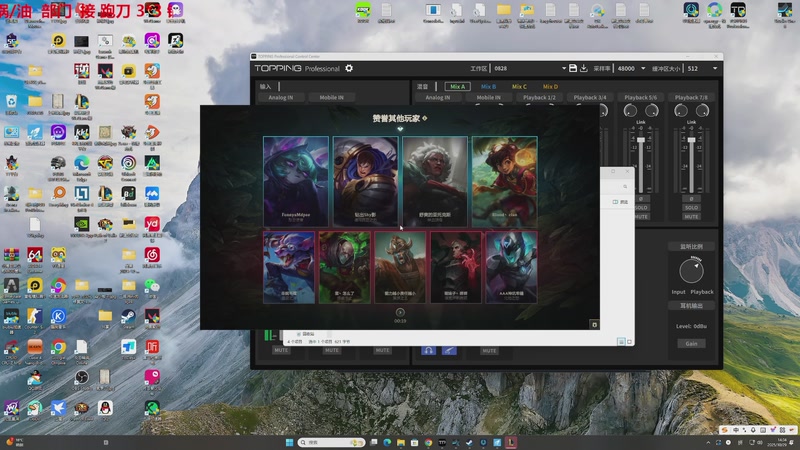Click the search icon in the file window
800x450 pixels.
[625, 187]
